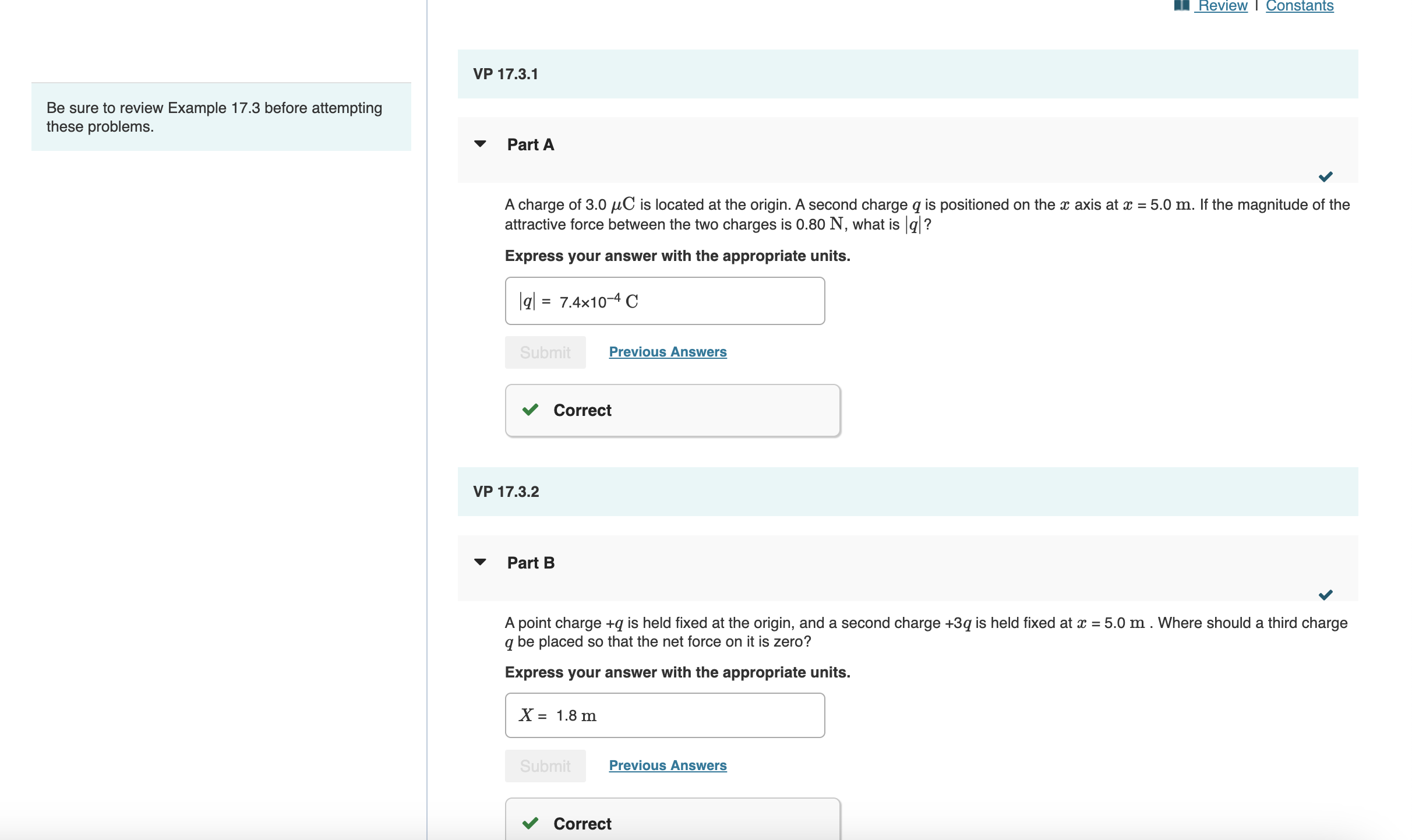Click the textbook icon beside the Review link
Viewport: 1412px width, 840px height.
click(x=1182, y=5)
